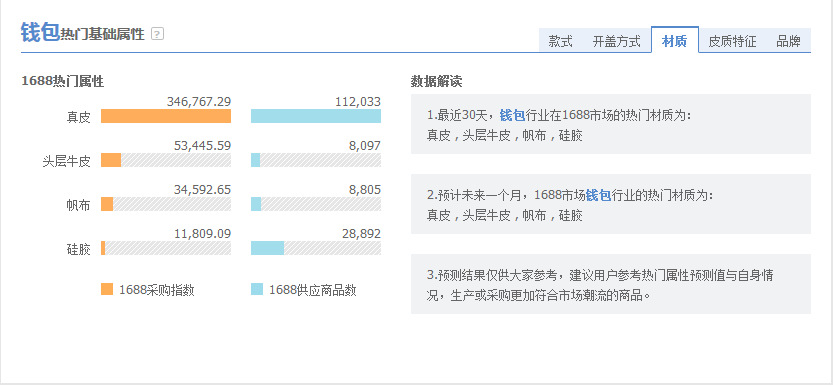Click the large 钱包 title heading
The height and width of the screenshot is (385, 833).
[40, 32]
